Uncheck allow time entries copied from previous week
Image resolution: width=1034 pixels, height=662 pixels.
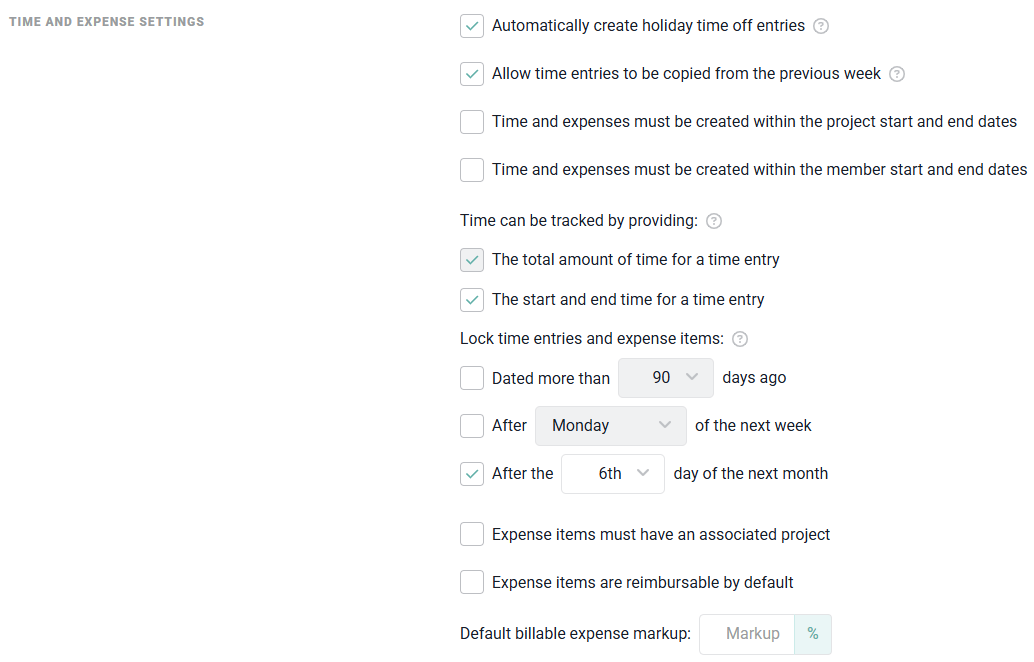click(x=472, y=74)
